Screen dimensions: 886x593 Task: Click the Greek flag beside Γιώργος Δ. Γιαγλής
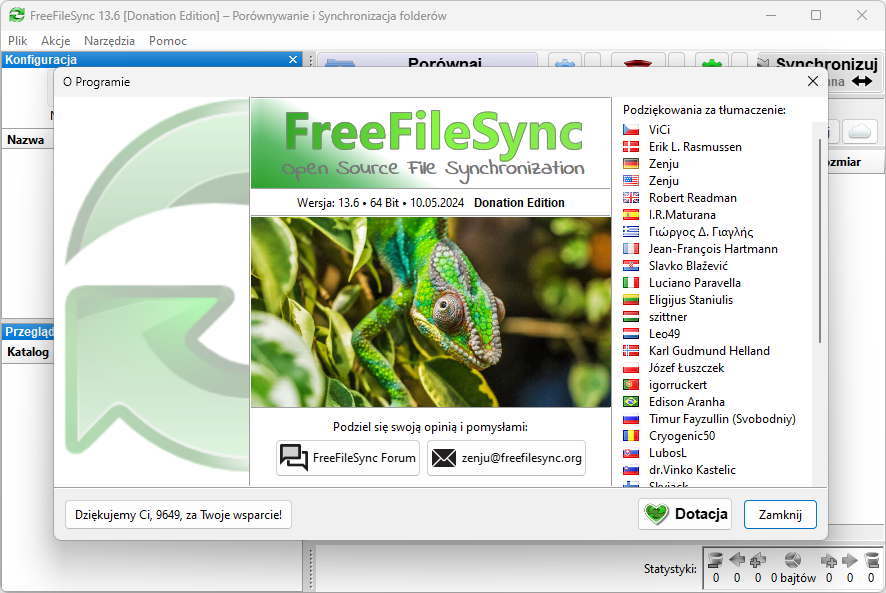click(631, 232)
